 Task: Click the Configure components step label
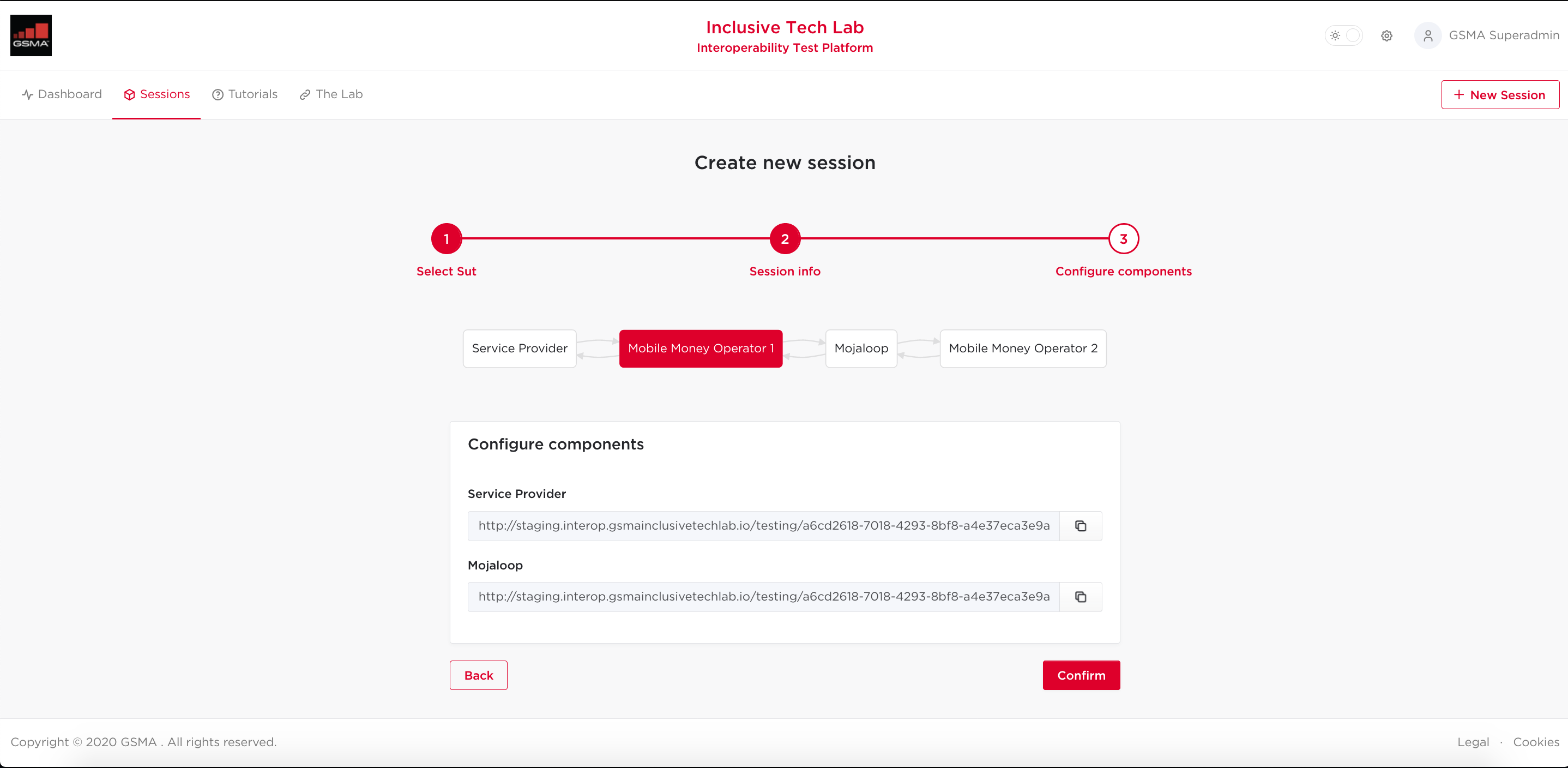(1123, 271)
